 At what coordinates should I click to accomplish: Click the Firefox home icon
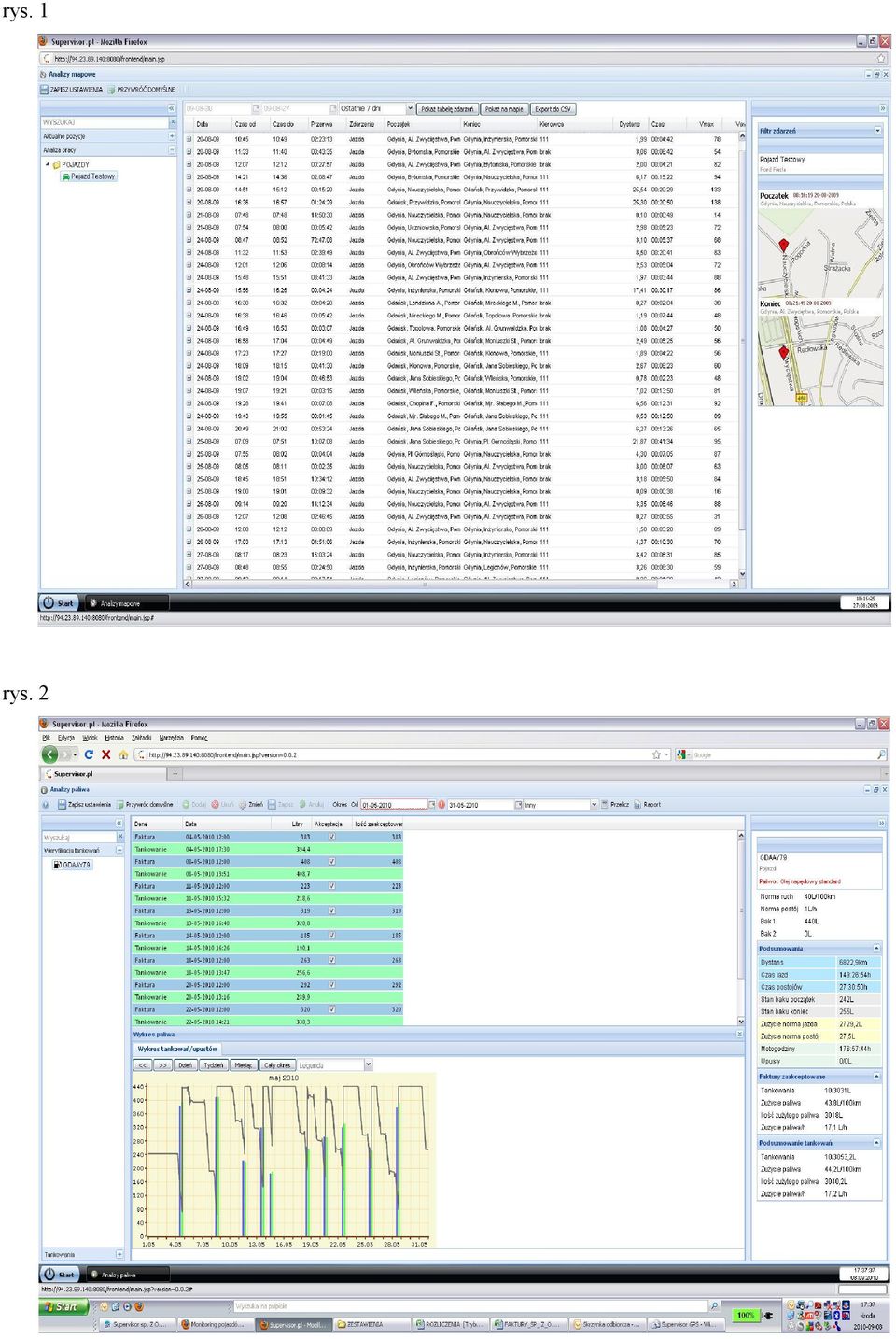coord(123,754)
